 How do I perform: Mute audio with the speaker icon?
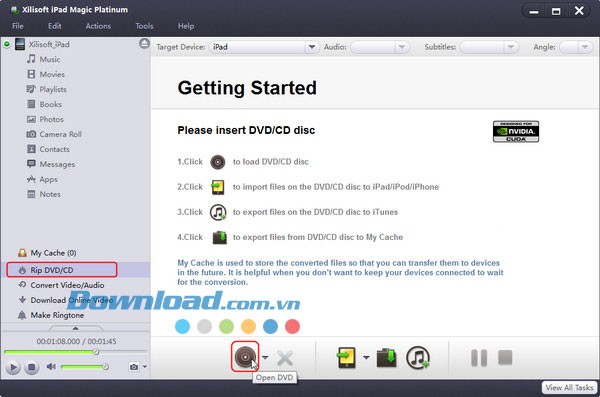pos(51,367)
